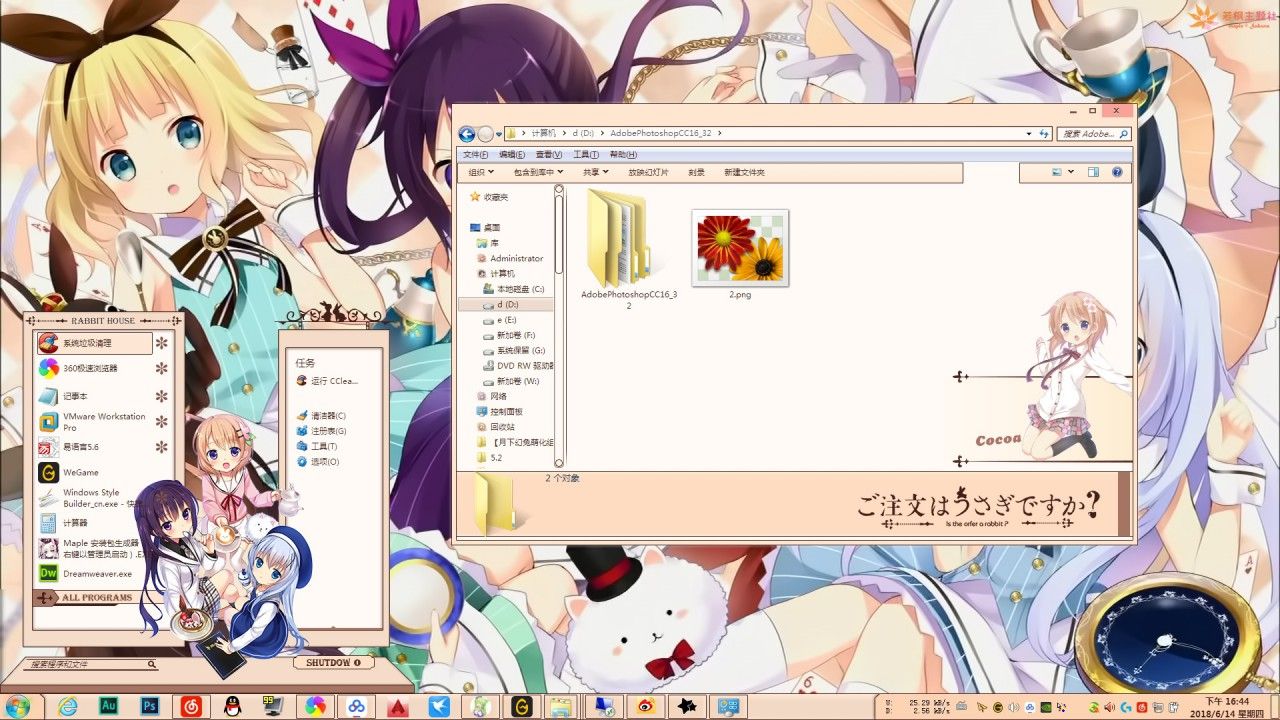Image resolution: width=1280 pixels, height=720 pixels.
Task: Open the recent pages dropdown arrow
Action: (x=499, y=134)
